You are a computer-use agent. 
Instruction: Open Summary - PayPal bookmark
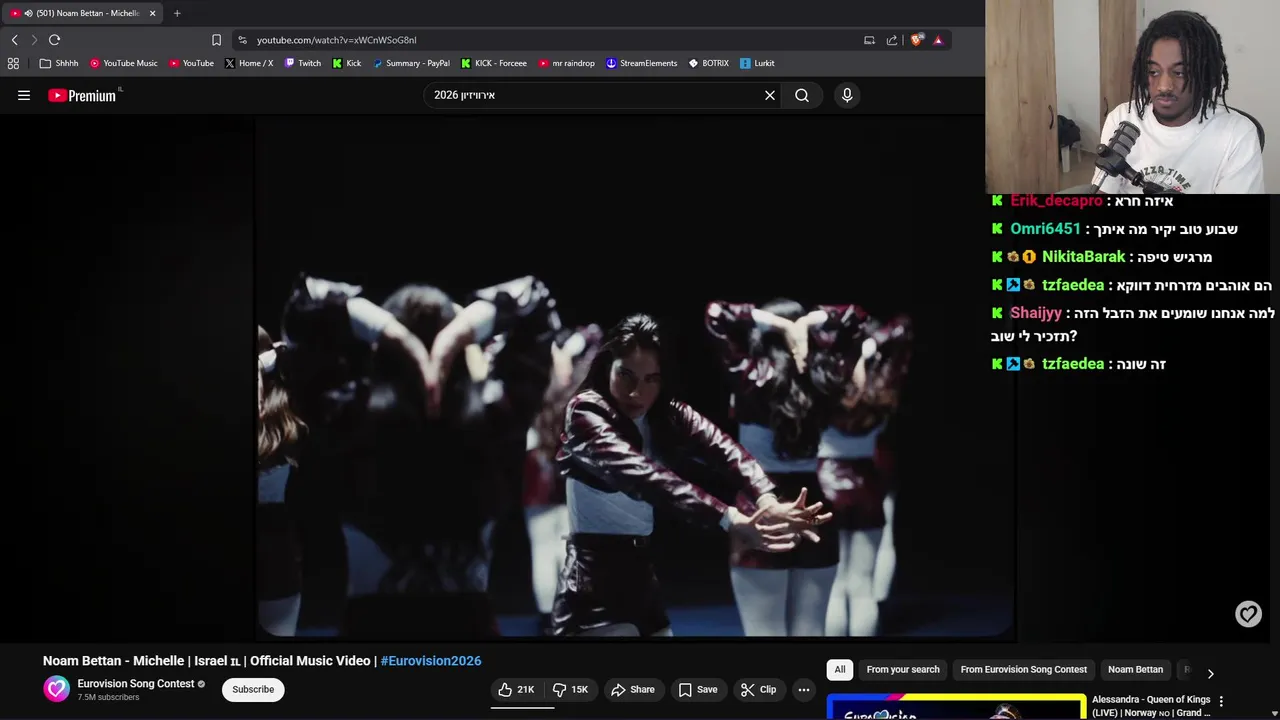coord(411,63)
